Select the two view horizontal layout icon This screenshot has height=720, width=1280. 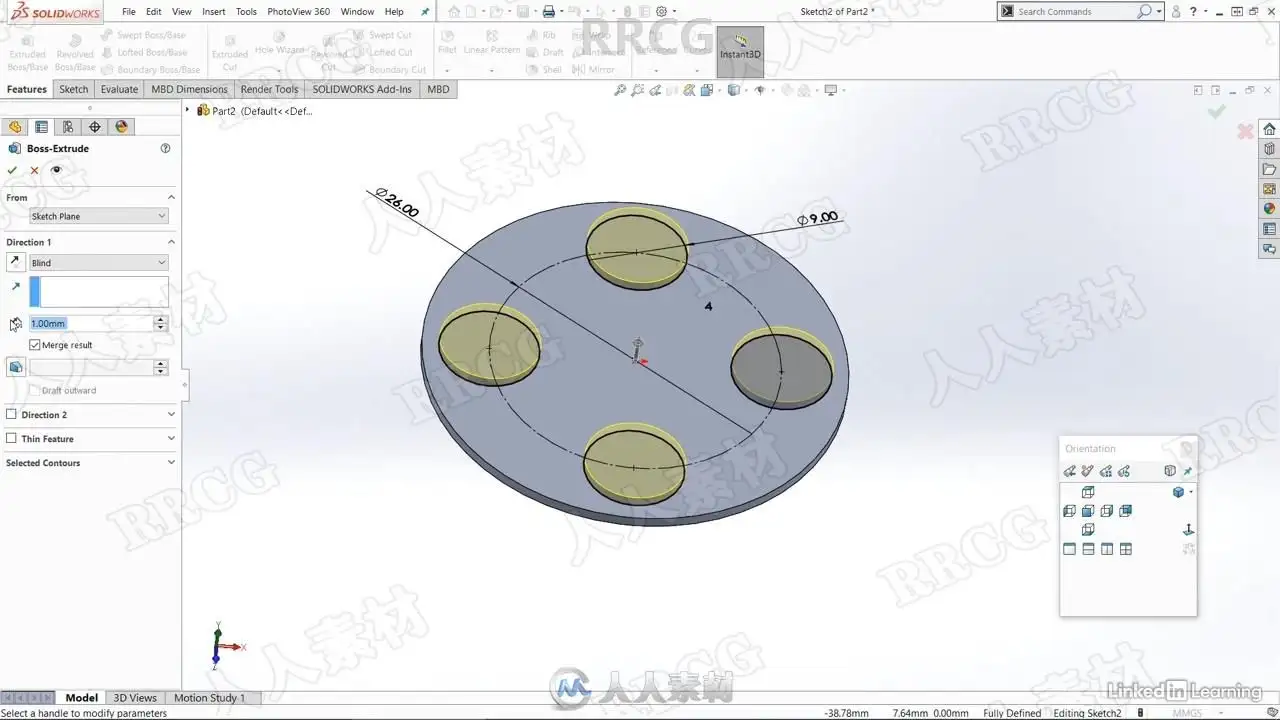tap(1088, 549)
